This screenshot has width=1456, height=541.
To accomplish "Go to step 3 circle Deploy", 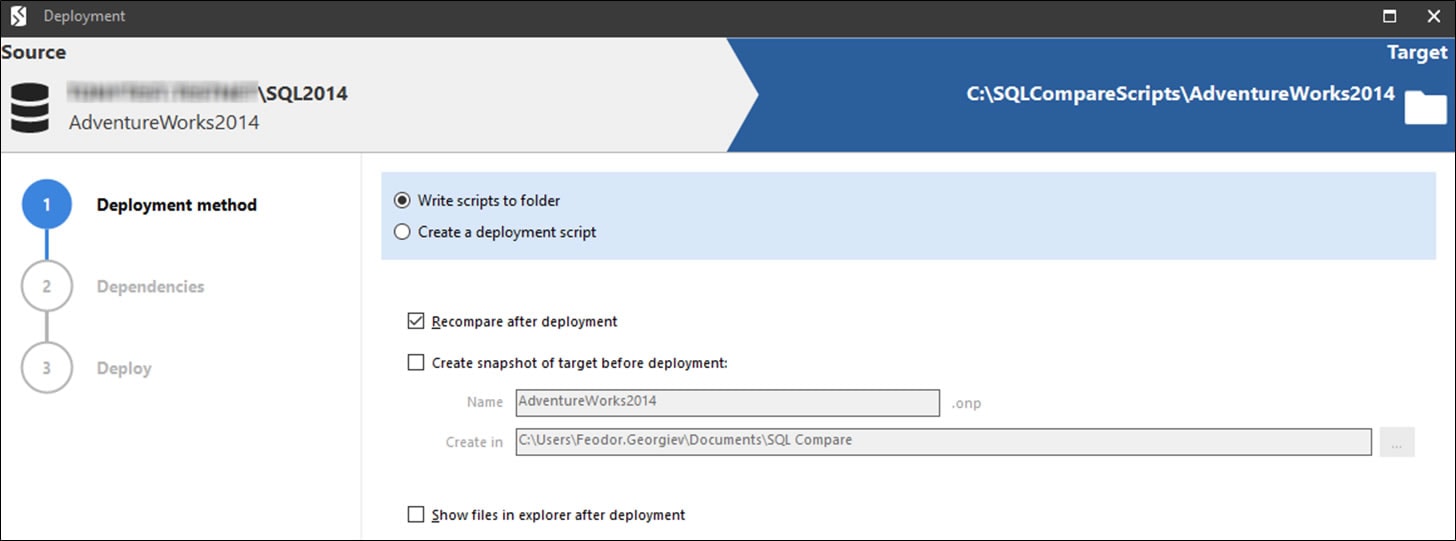I will 46,368.
